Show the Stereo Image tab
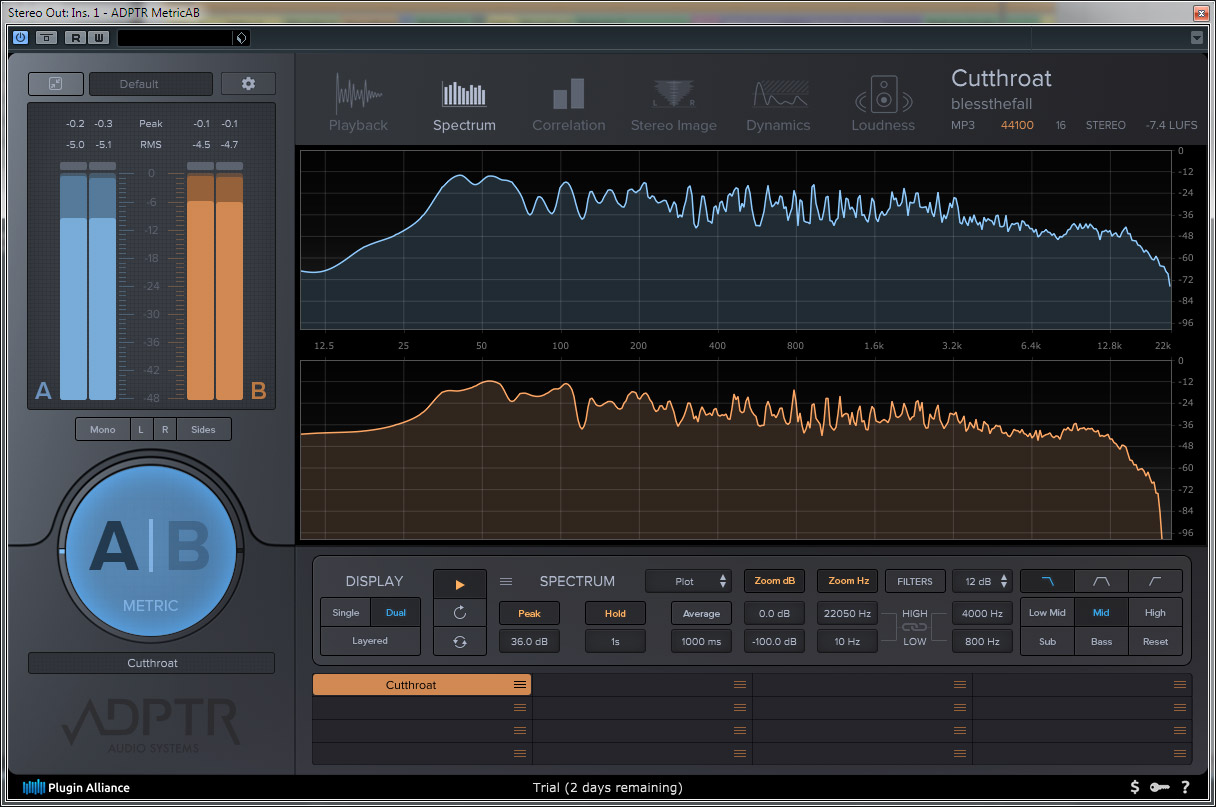The image size is (1216, 807). click(x=673, y=103)
